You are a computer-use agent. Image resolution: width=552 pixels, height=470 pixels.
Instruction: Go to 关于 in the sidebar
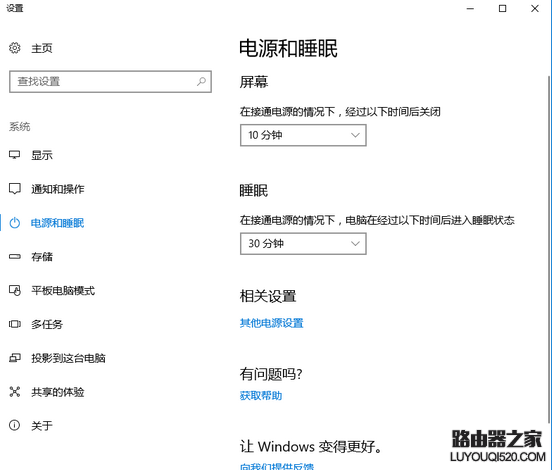42,426
